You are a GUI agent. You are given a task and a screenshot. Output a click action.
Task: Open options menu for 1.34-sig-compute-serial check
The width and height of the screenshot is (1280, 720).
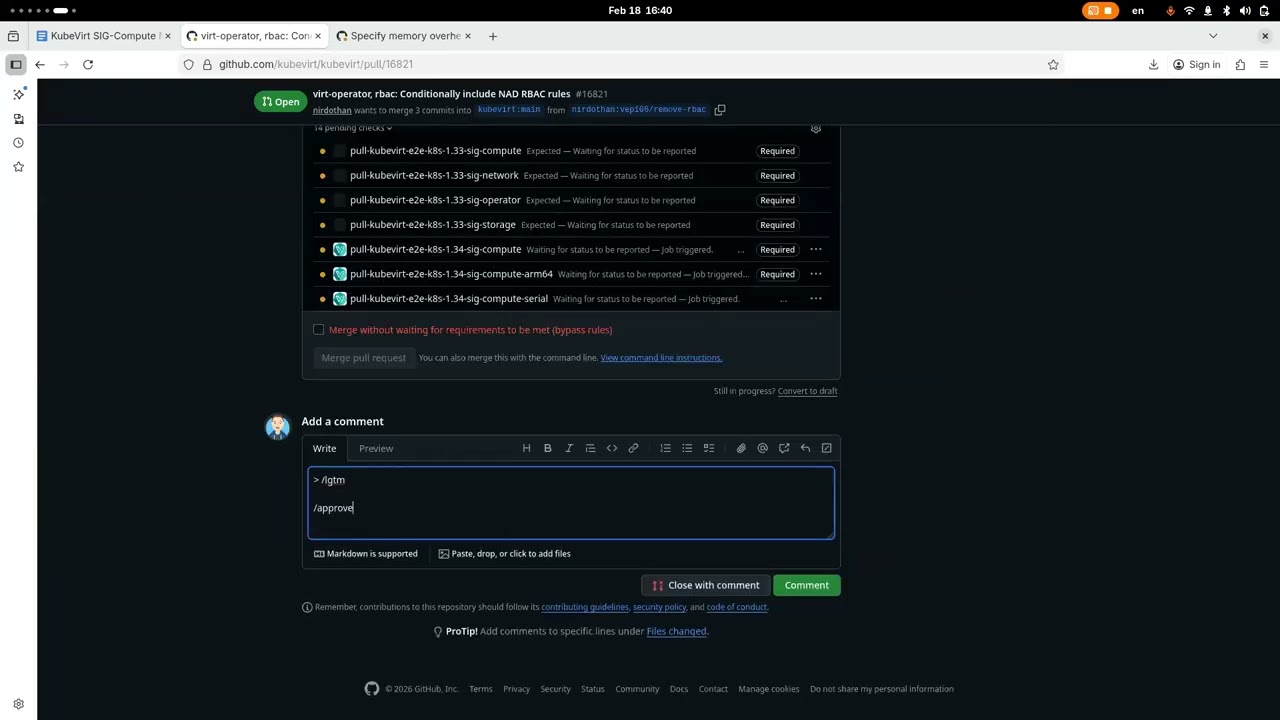816,299
